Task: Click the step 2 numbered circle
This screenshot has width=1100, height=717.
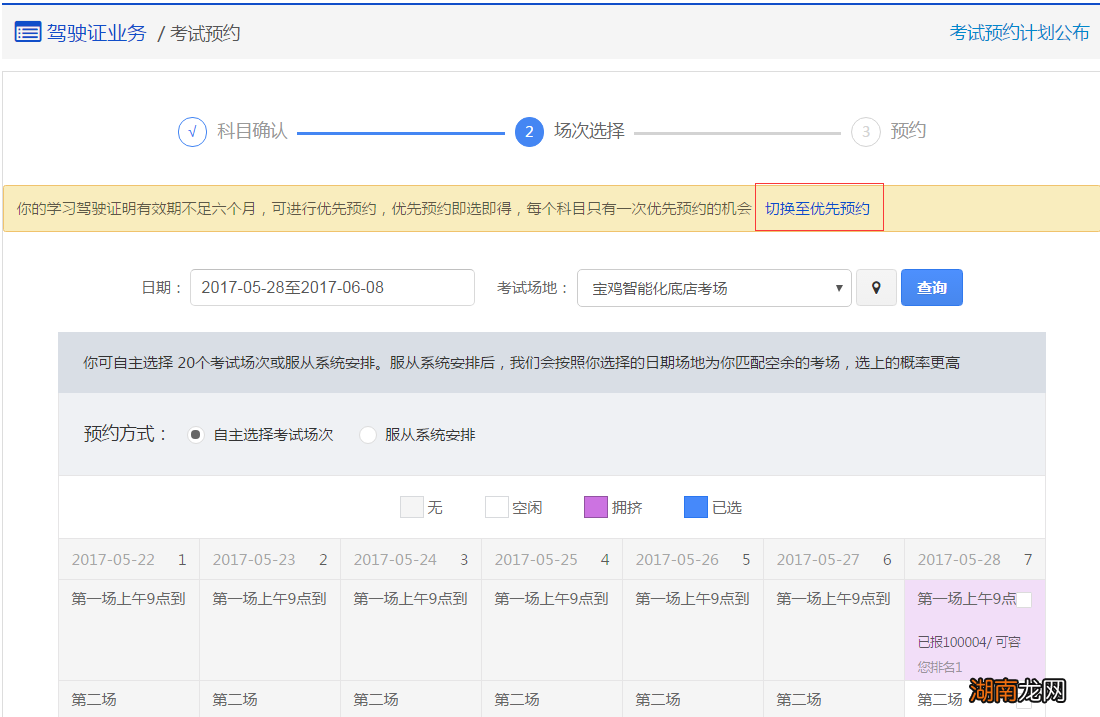Action: tap(529, 132)
